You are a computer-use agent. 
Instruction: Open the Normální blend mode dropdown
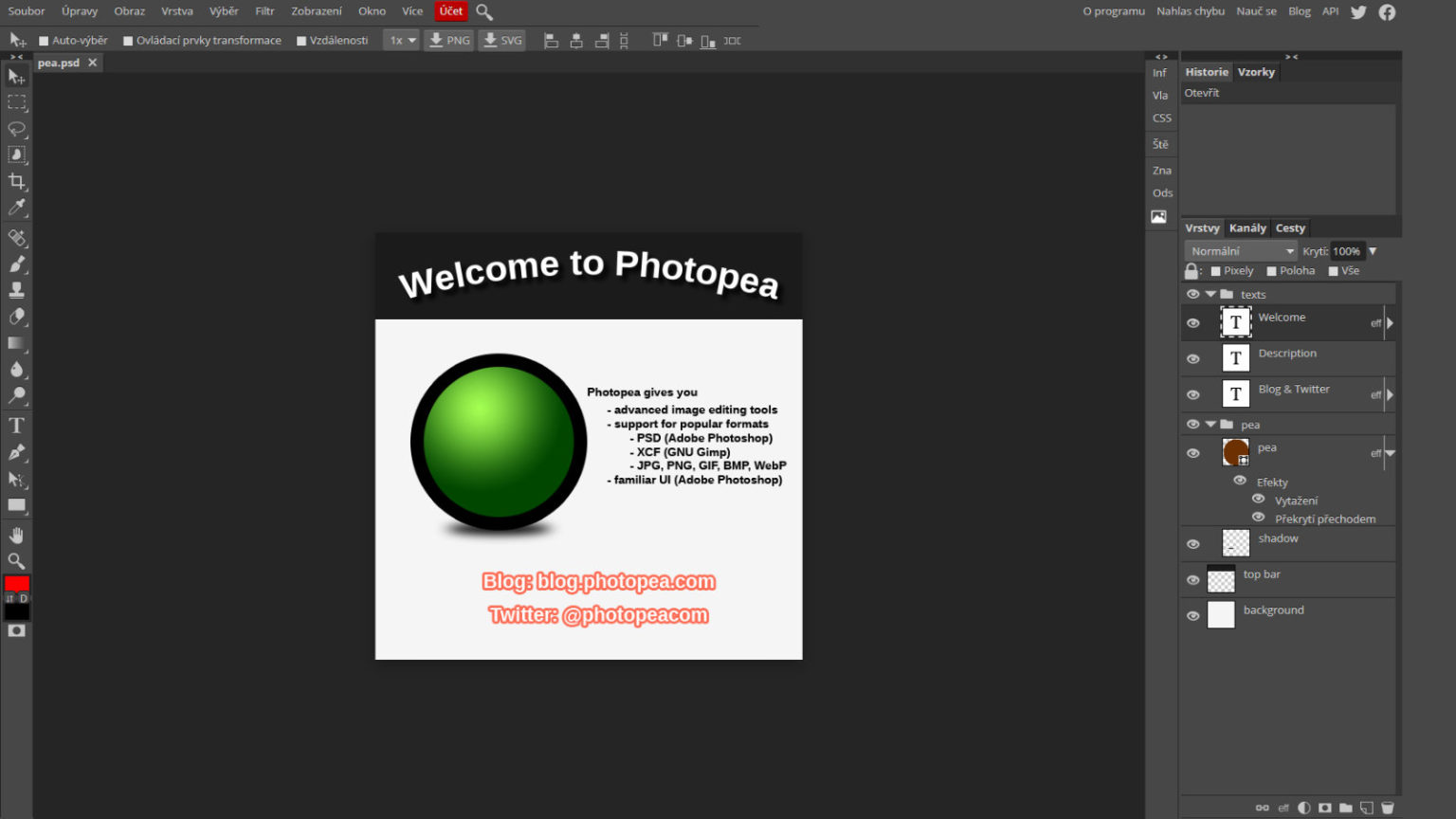point(1240,250)
